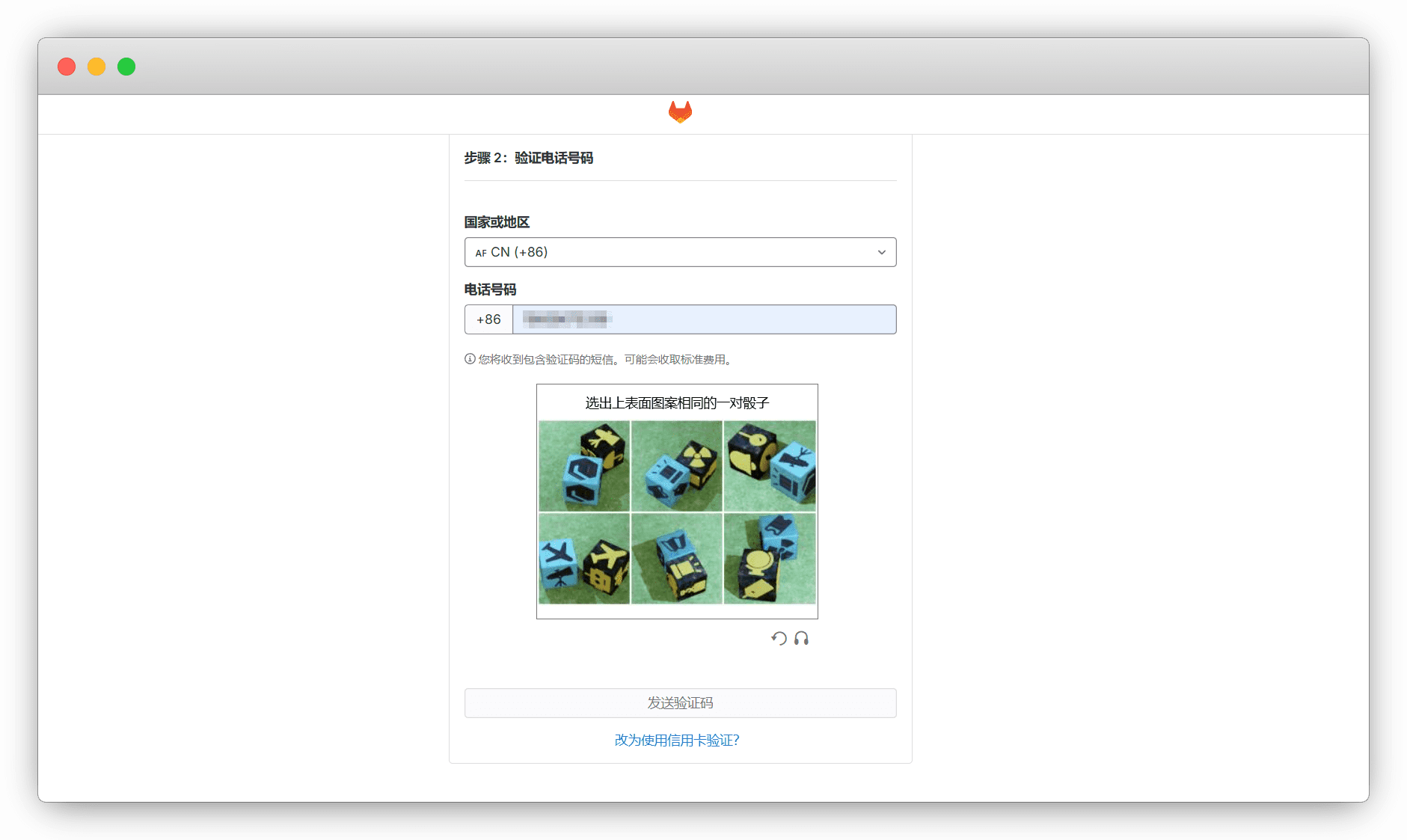The height and width of the screenshot is (840, 1407).
Task: Pick the tile with two airplane dice
Action: tap(583, 558)
